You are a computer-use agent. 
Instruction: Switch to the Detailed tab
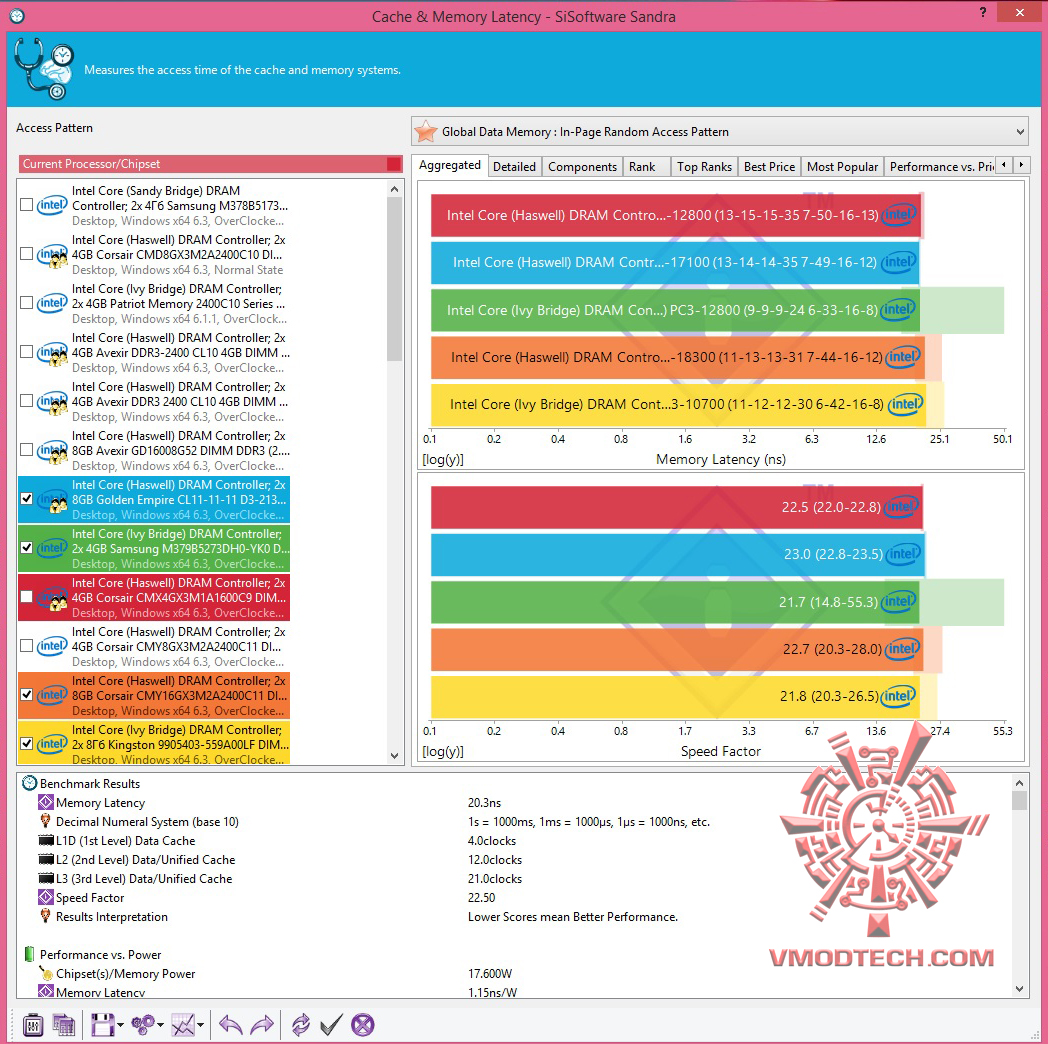pyautogui.click(x=514, y=166)
